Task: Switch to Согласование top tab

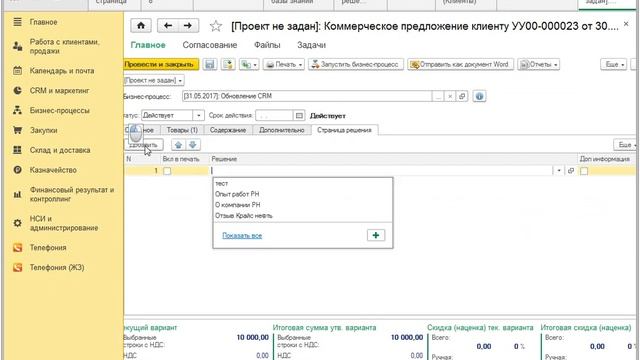Action: (x=210, y=45)
